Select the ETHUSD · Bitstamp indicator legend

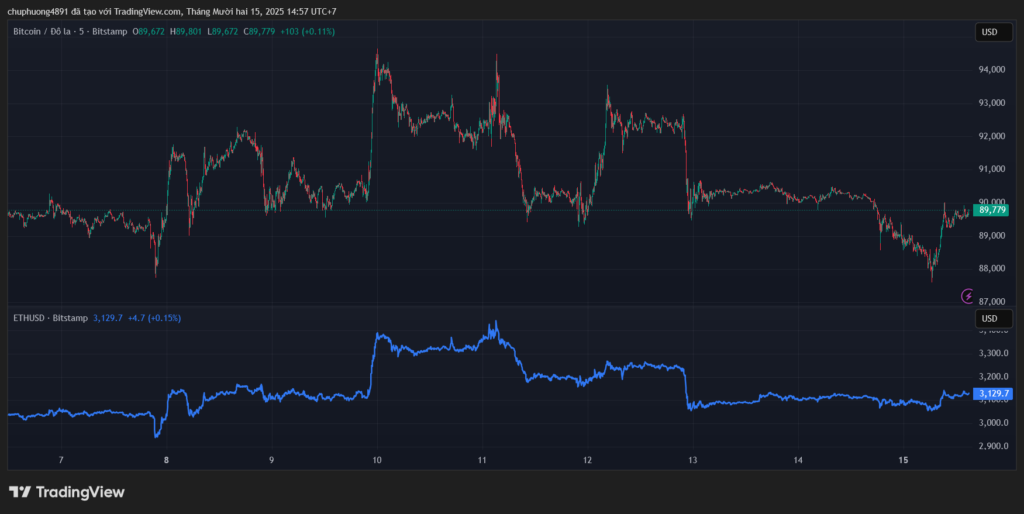pos(49,318)
